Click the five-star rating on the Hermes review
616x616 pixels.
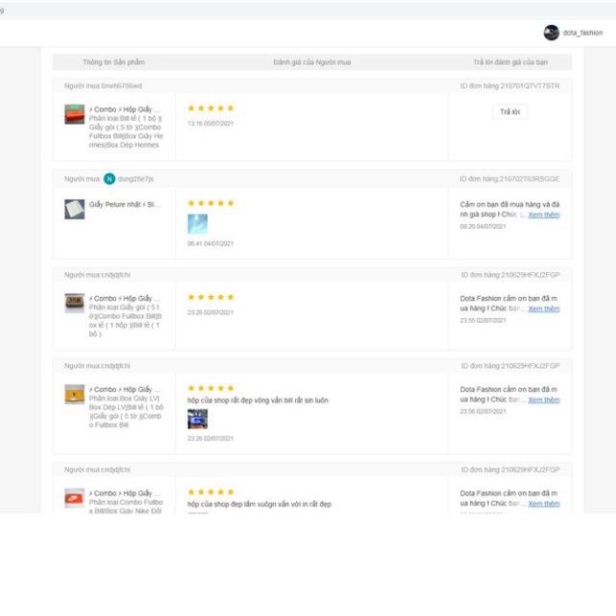click(210, 108)
